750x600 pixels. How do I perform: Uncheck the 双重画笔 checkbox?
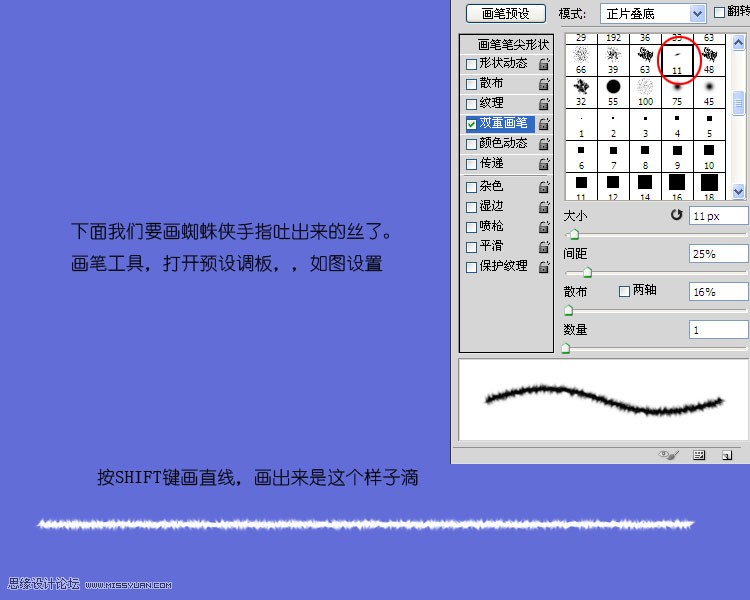point(471,124)
